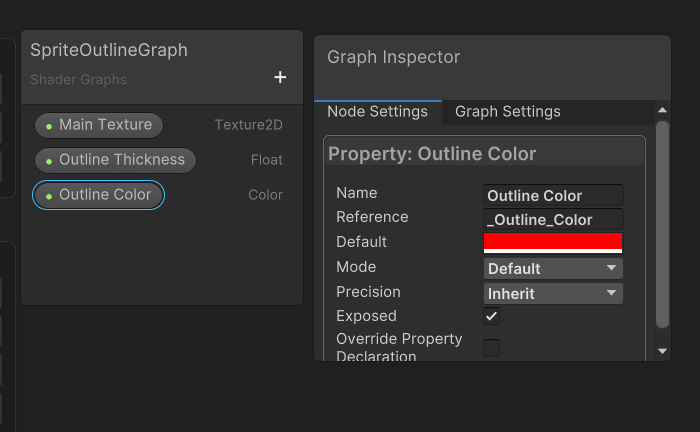Open the Mode dropdown
The width and height of the screenshot is (700, 432).
[x=553, y=268]
